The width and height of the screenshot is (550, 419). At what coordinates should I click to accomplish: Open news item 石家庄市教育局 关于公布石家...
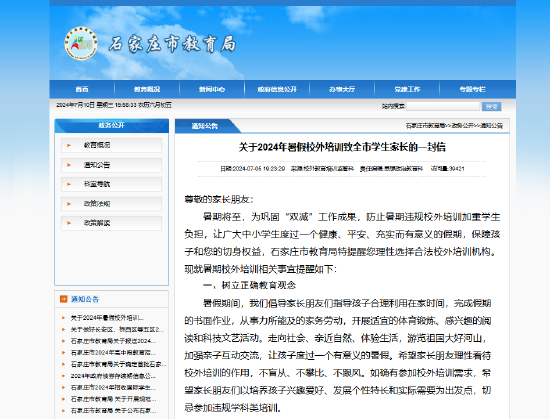(113, 411)
